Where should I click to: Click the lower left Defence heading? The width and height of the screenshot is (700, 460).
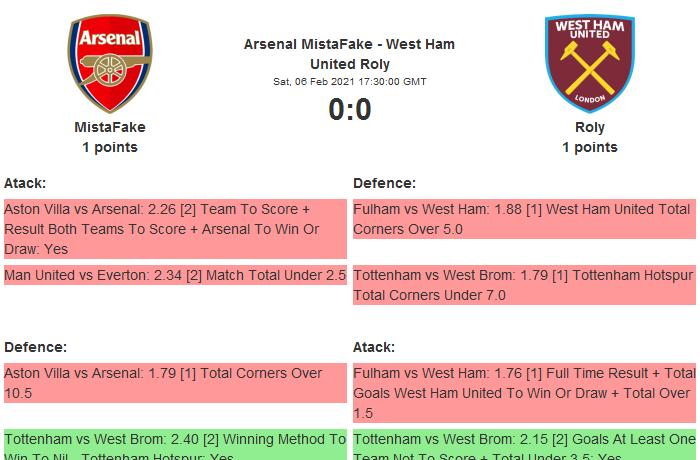(x=35, y=347)
